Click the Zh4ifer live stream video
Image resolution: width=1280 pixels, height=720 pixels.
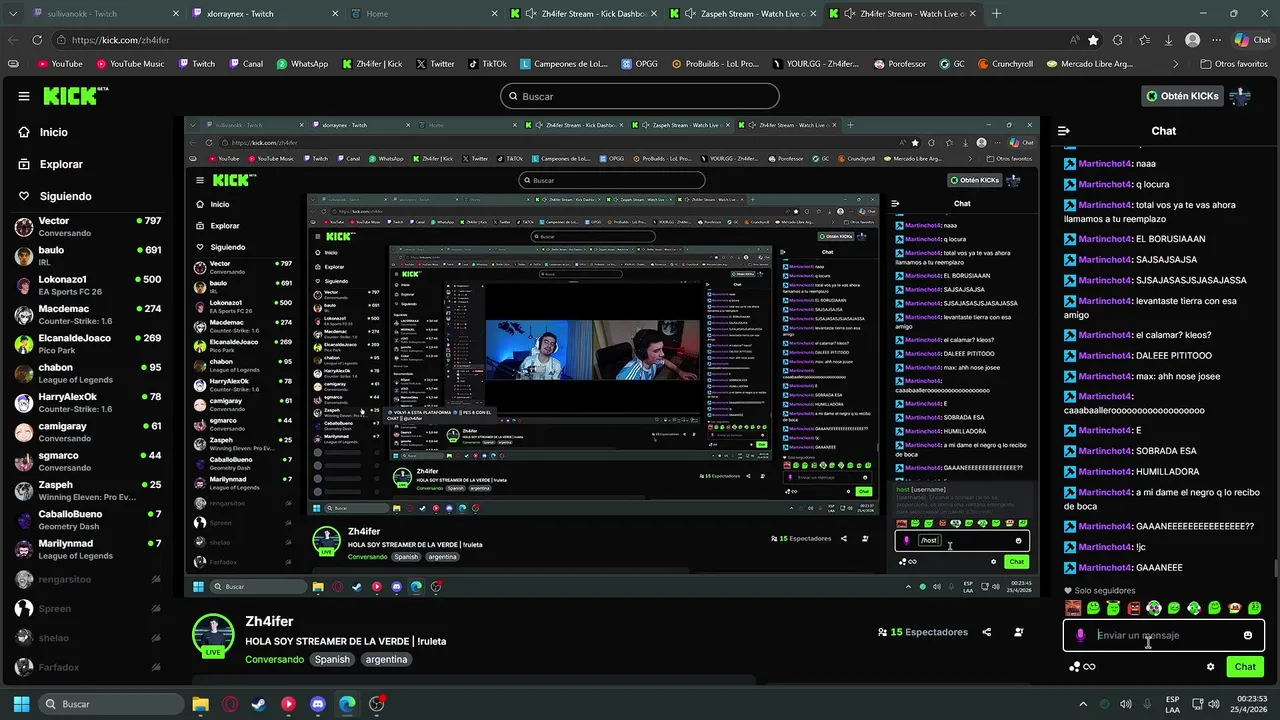click(612, 356)
